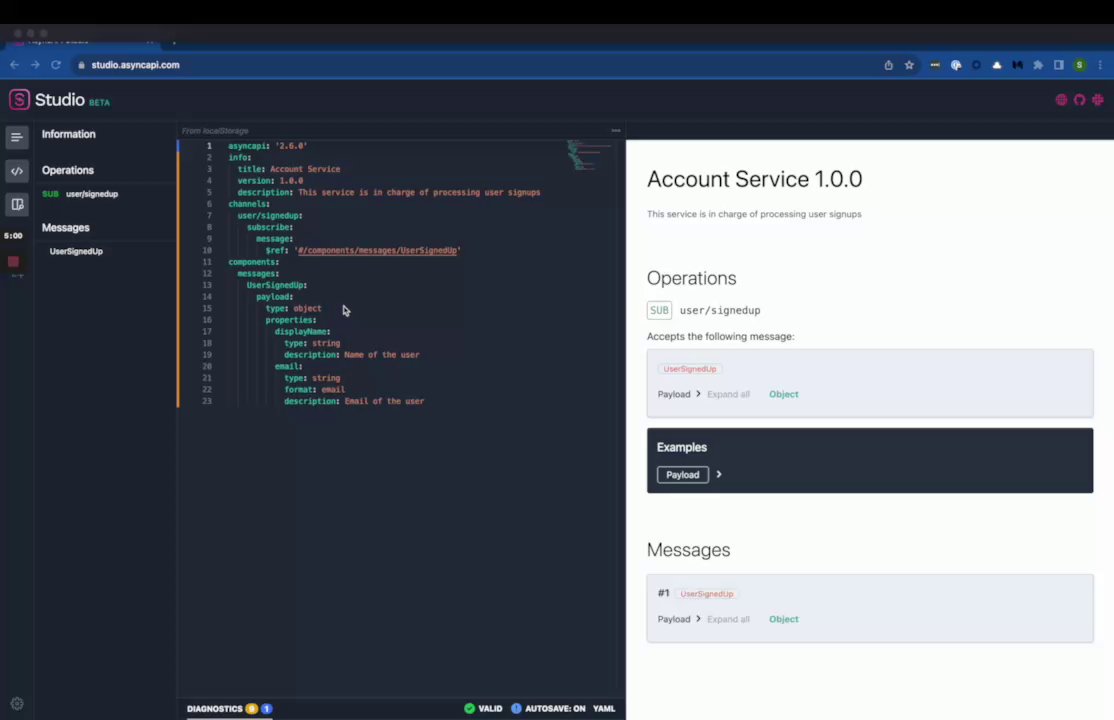Bookmark this page with star icon
This screenshot has height=720, width=1114.
[909, 65]
